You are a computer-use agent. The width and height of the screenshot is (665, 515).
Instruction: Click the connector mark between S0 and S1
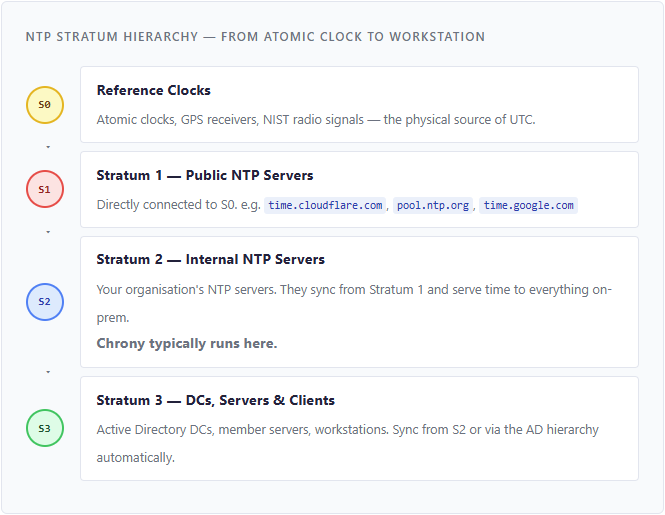pyautogui.click(x=48, y=147)
